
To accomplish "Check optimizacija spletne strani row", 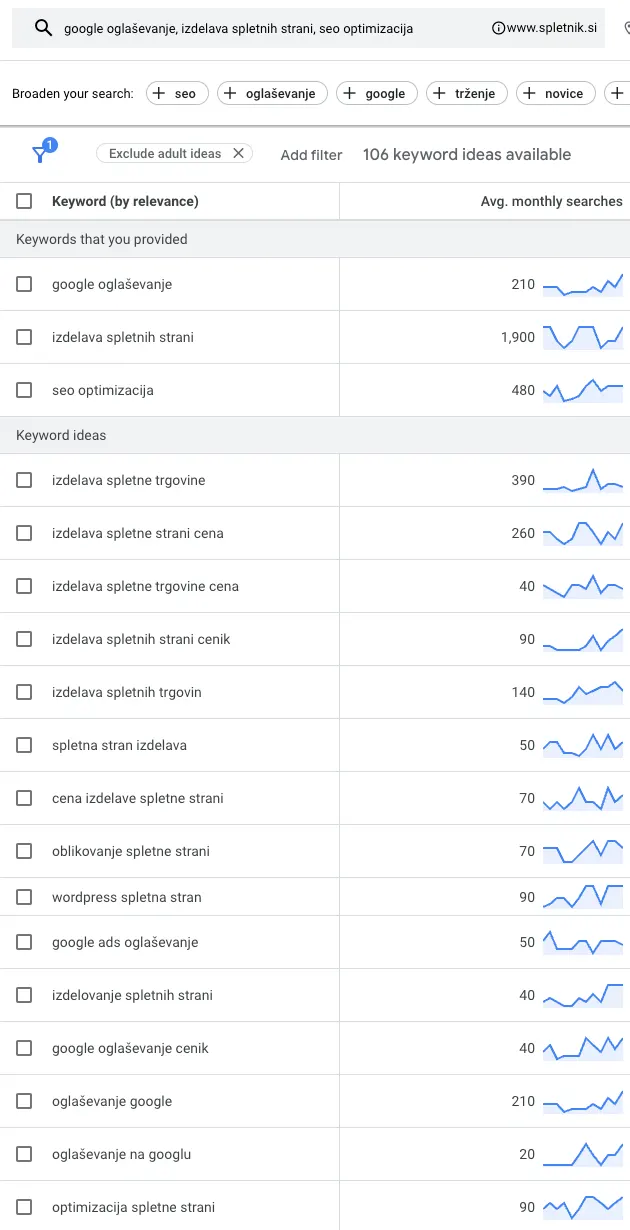I will (x=24, y=1207).
